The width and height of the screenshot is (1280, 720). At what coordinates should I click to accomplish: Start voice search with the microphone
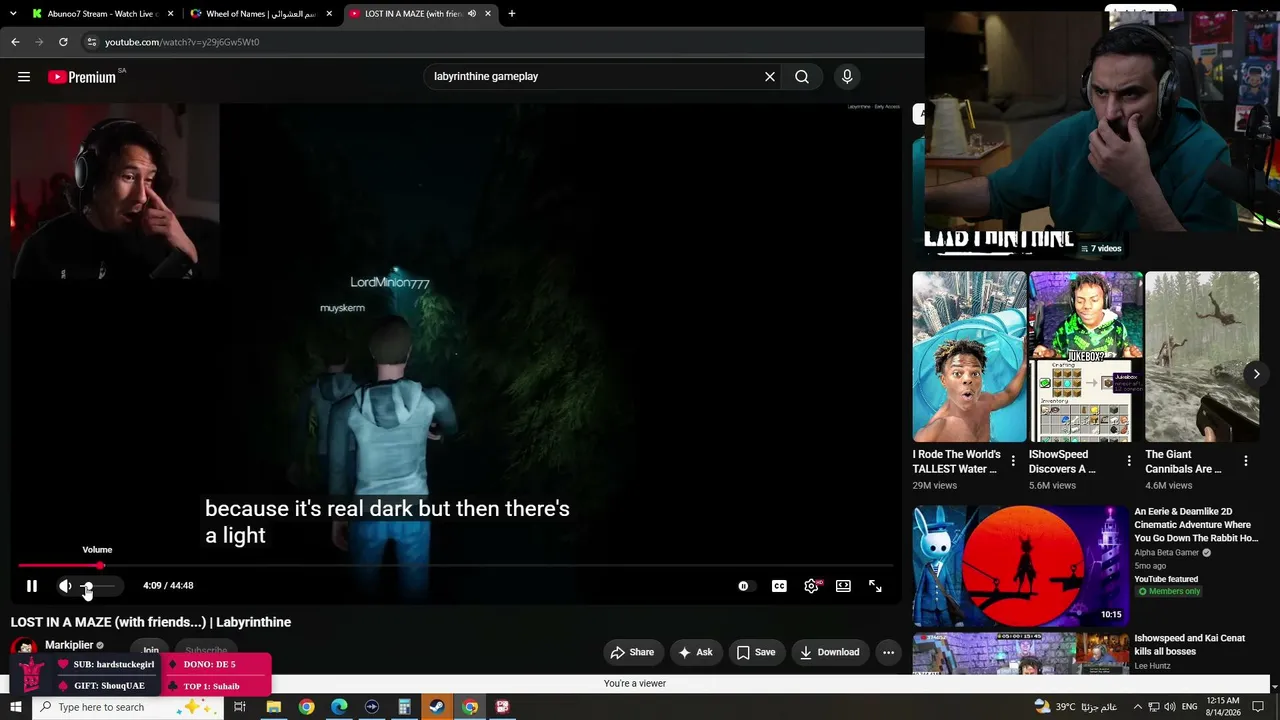847,77
